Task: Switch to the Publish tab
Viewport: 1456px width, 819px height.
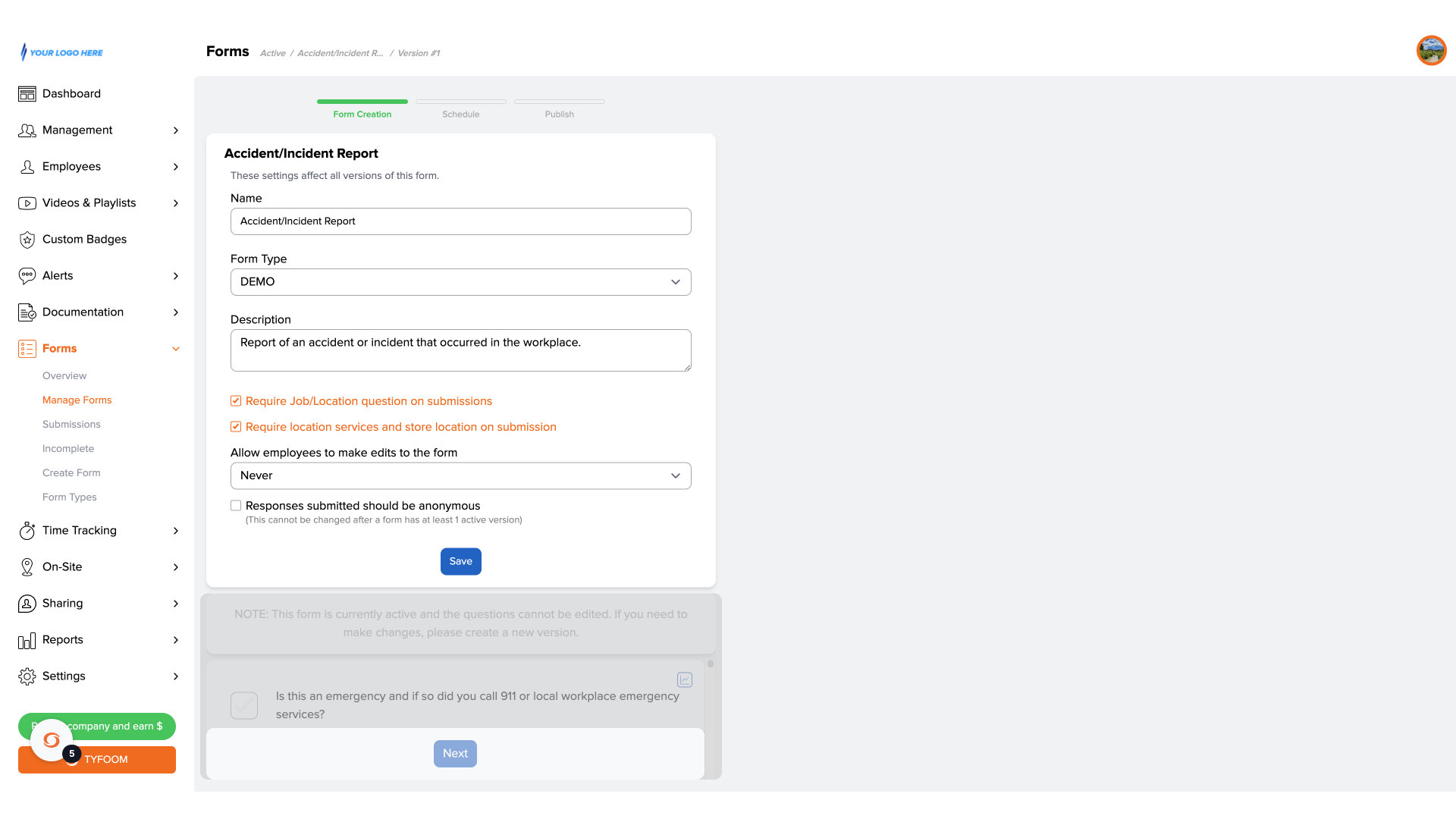Action: pyautogui.click(x=559, y=114)
